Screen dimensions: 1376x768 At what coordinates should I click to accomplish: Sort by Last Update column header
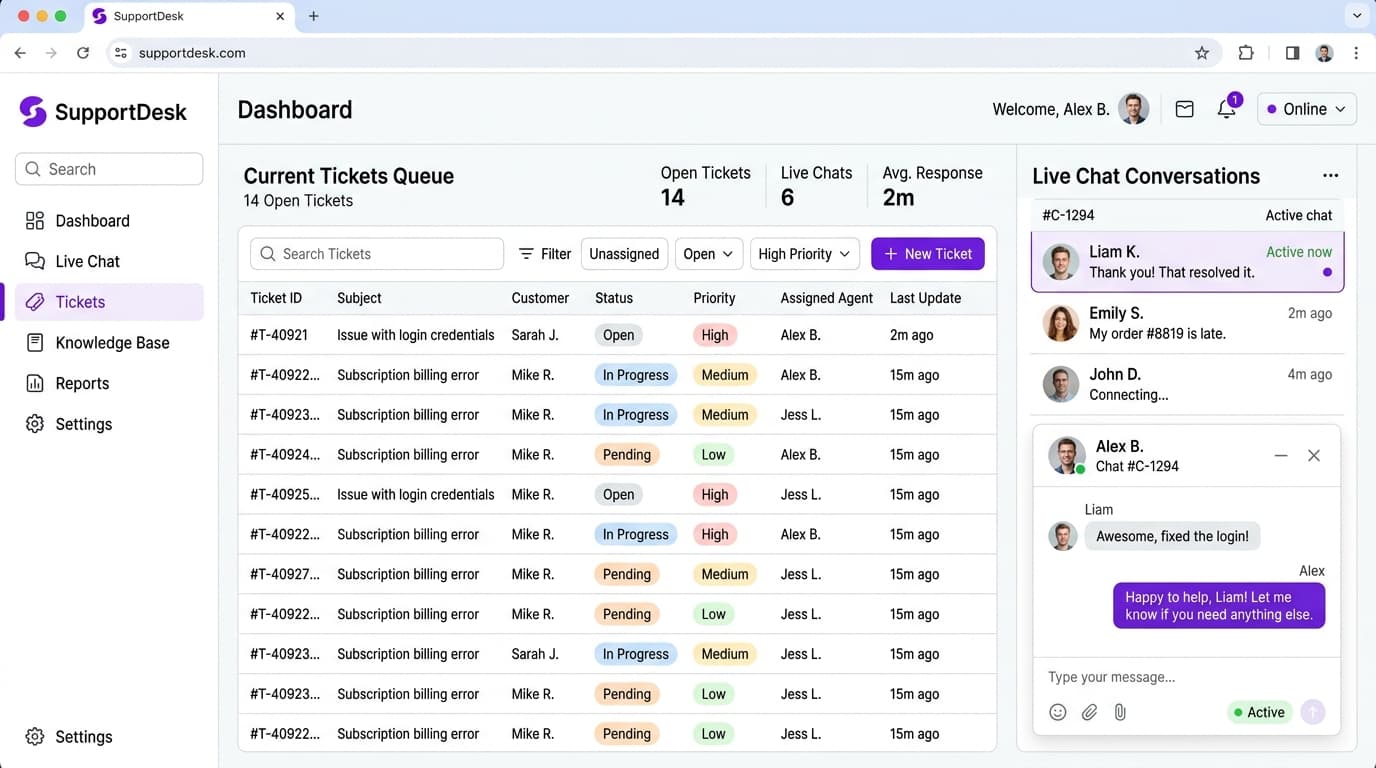[925, 298]
